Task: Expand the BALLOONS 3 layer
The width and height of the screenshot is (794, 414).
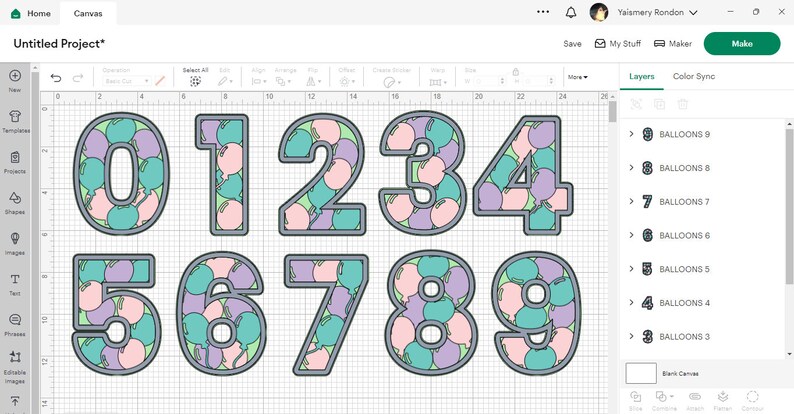Action: [631, 336]
